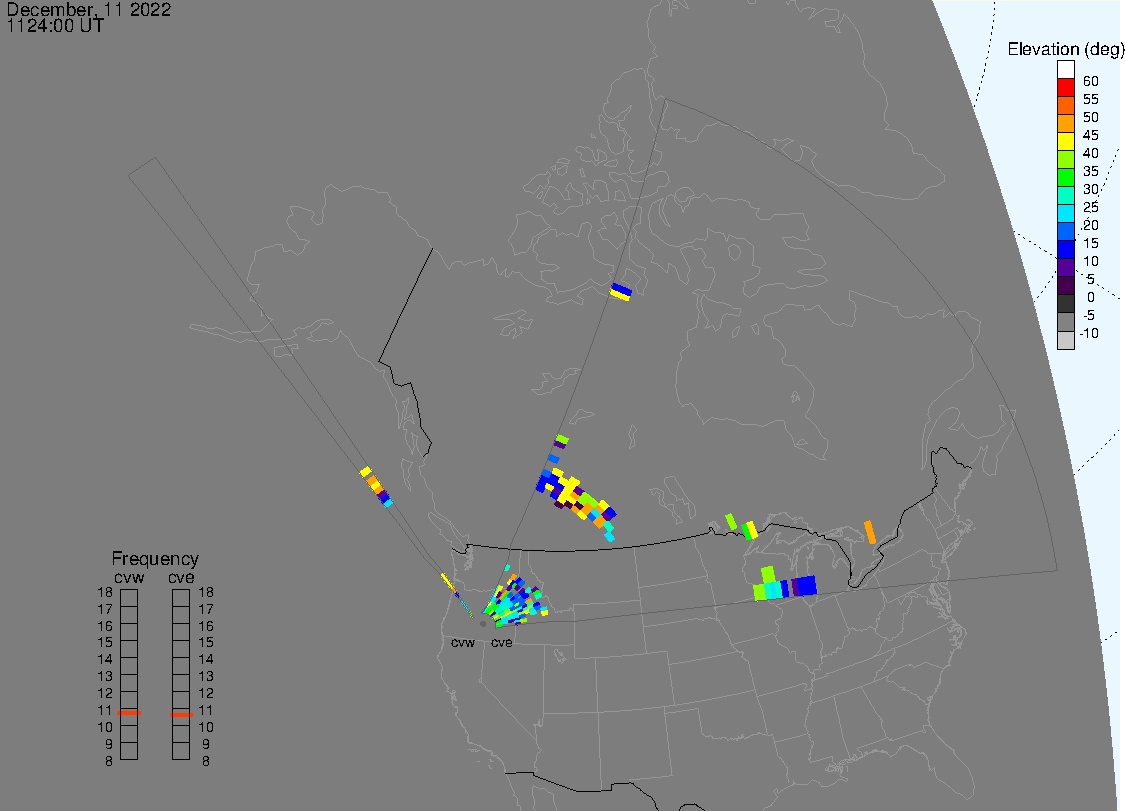This screenshot has width=1125, height=811.
Task: Click the top cell of cvw frequency bar
Action: (x=129, y=597)
